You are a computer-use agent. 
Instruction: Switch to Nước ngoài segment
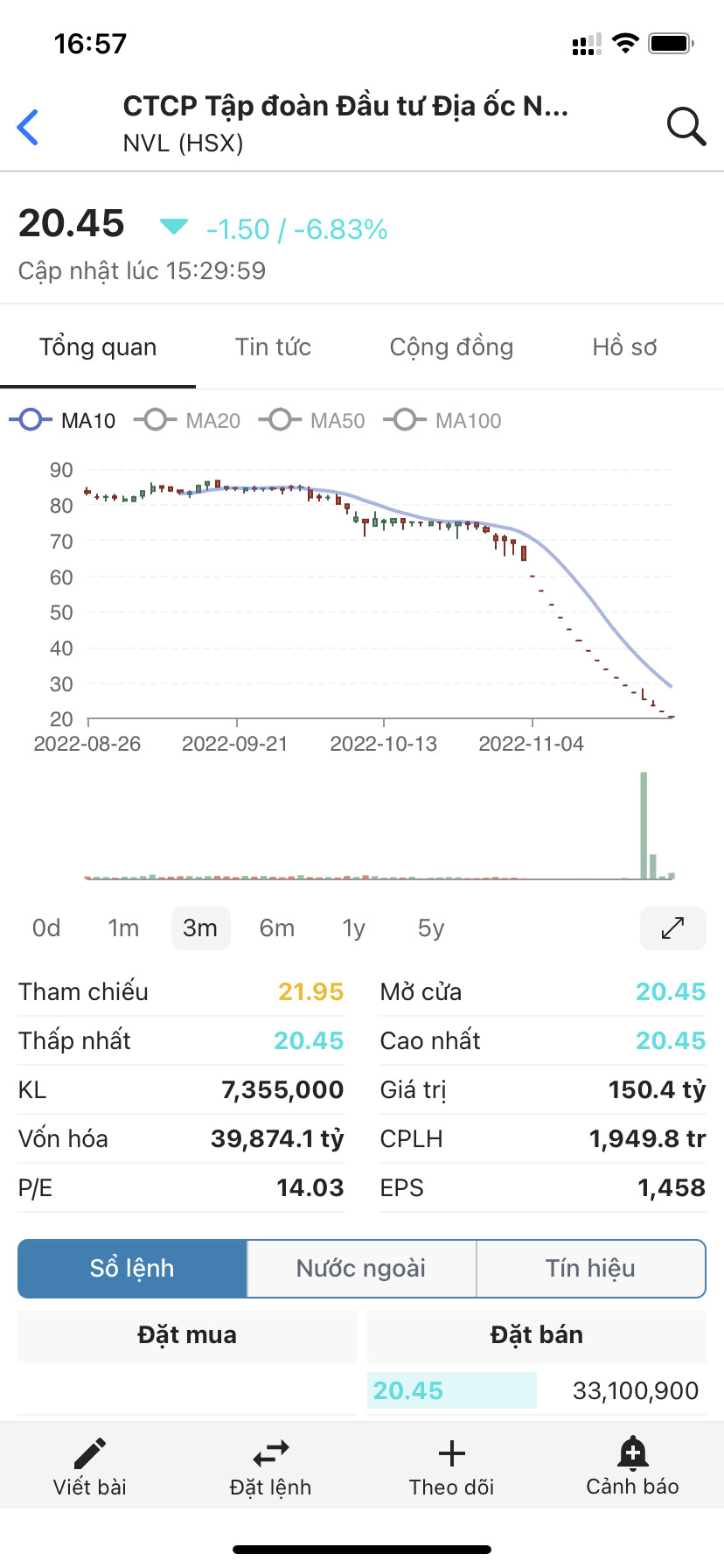(x=361, y=1268)
